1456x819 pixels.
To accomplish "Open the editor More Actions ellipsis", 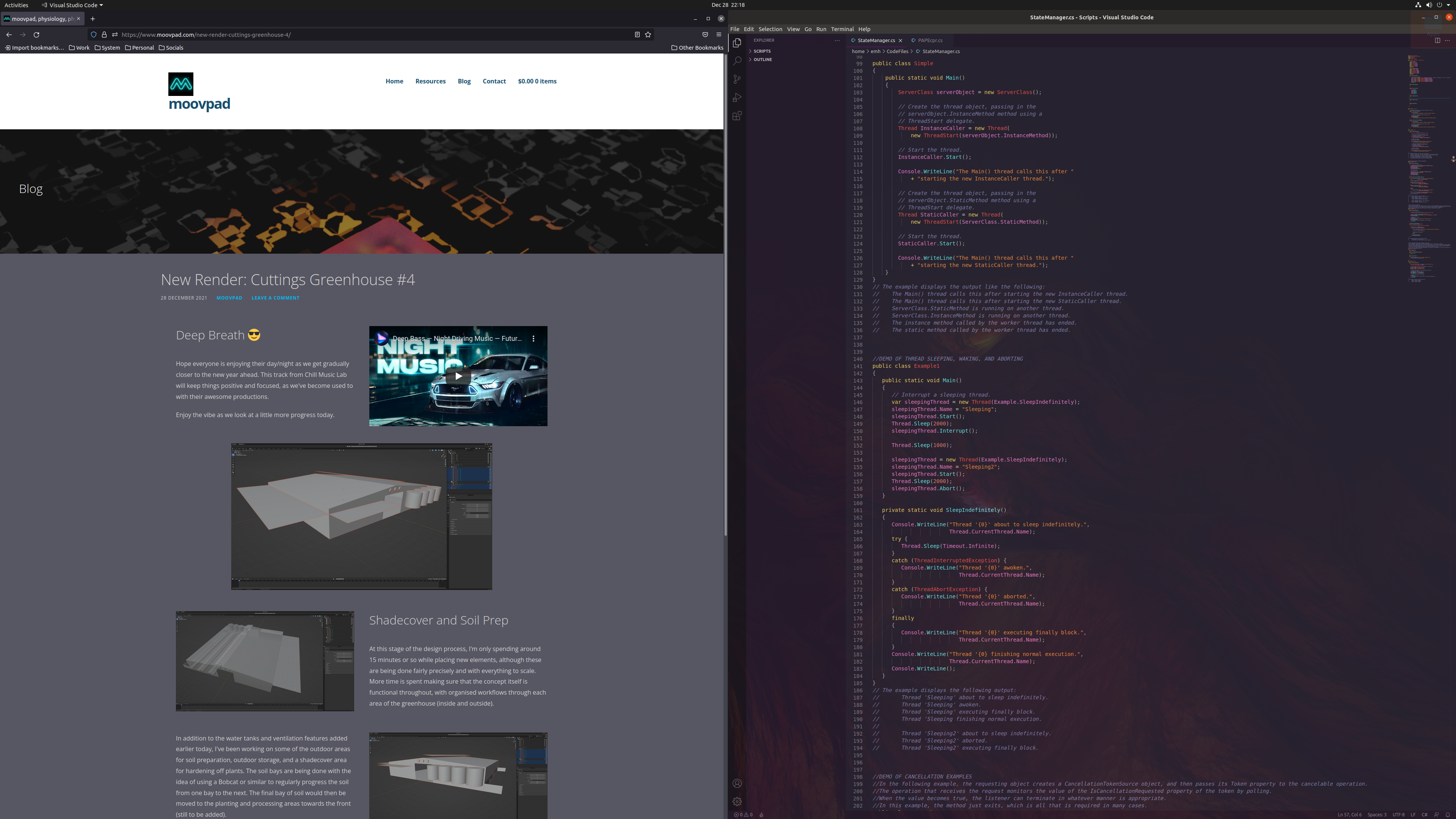I will pyautogui.click(x=1447, y=40).
